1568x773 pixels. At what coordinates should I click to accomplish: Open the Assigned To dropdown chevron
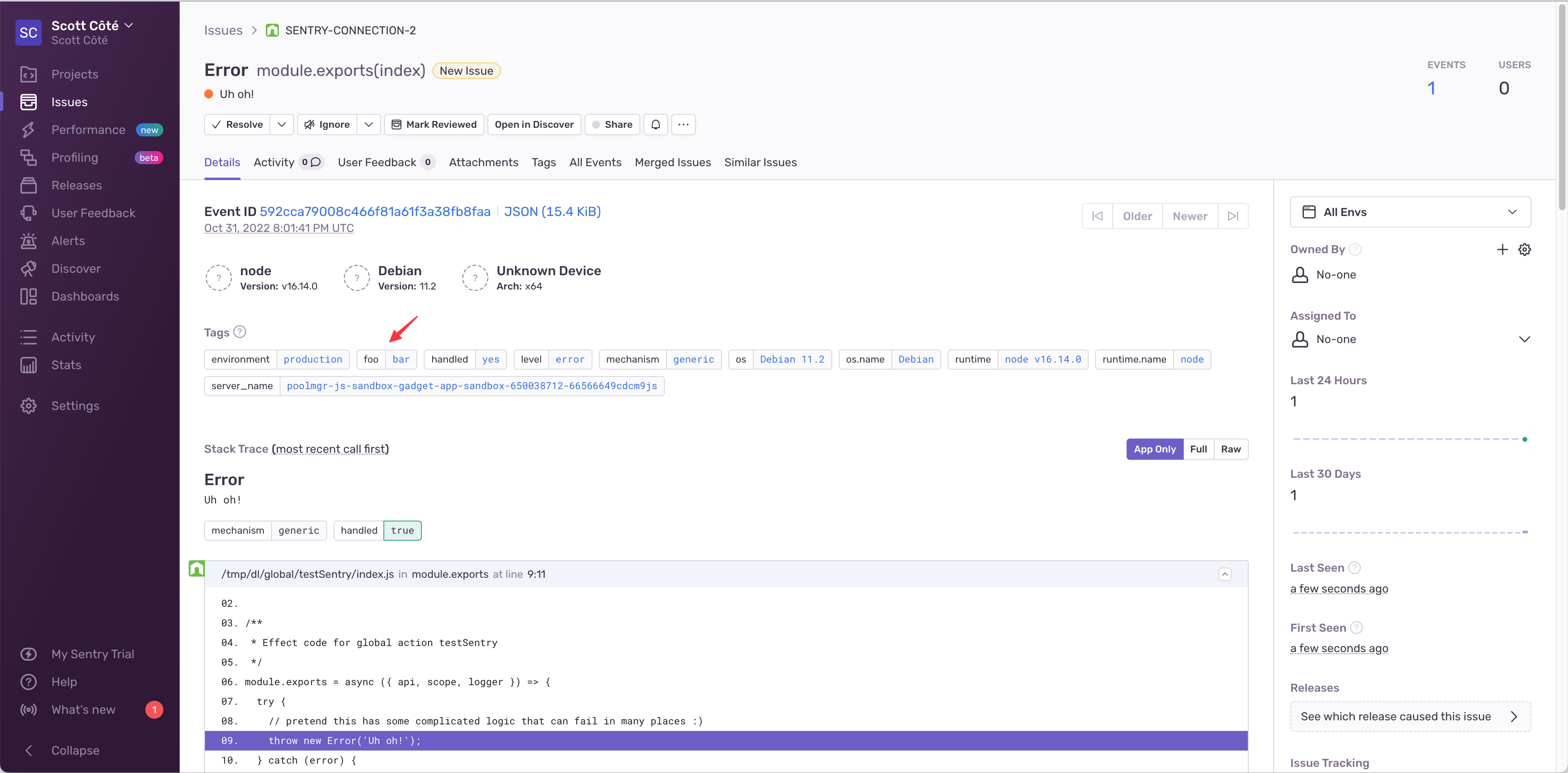[x=1524, y=339]
